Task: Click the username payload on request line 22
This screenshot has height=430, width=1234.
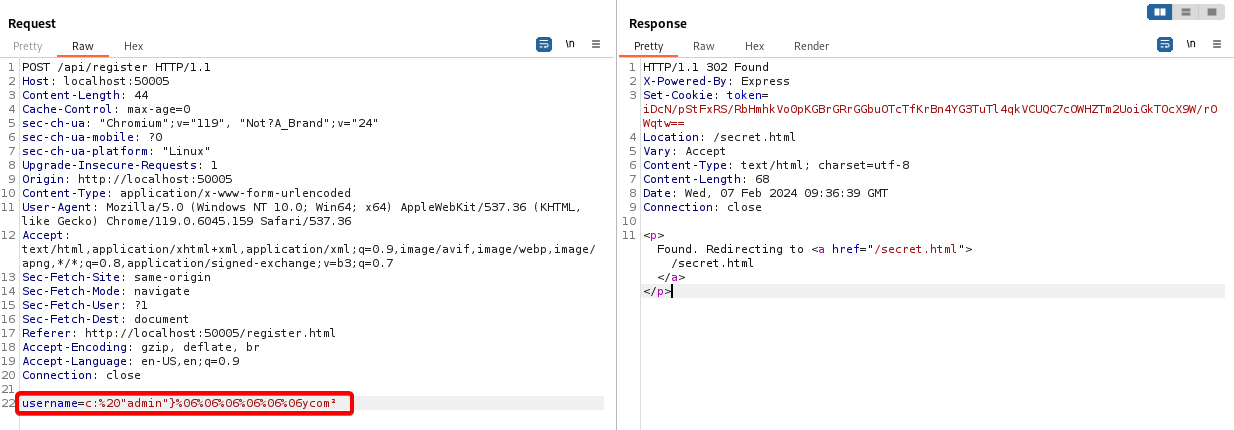Action: [186, 403]
